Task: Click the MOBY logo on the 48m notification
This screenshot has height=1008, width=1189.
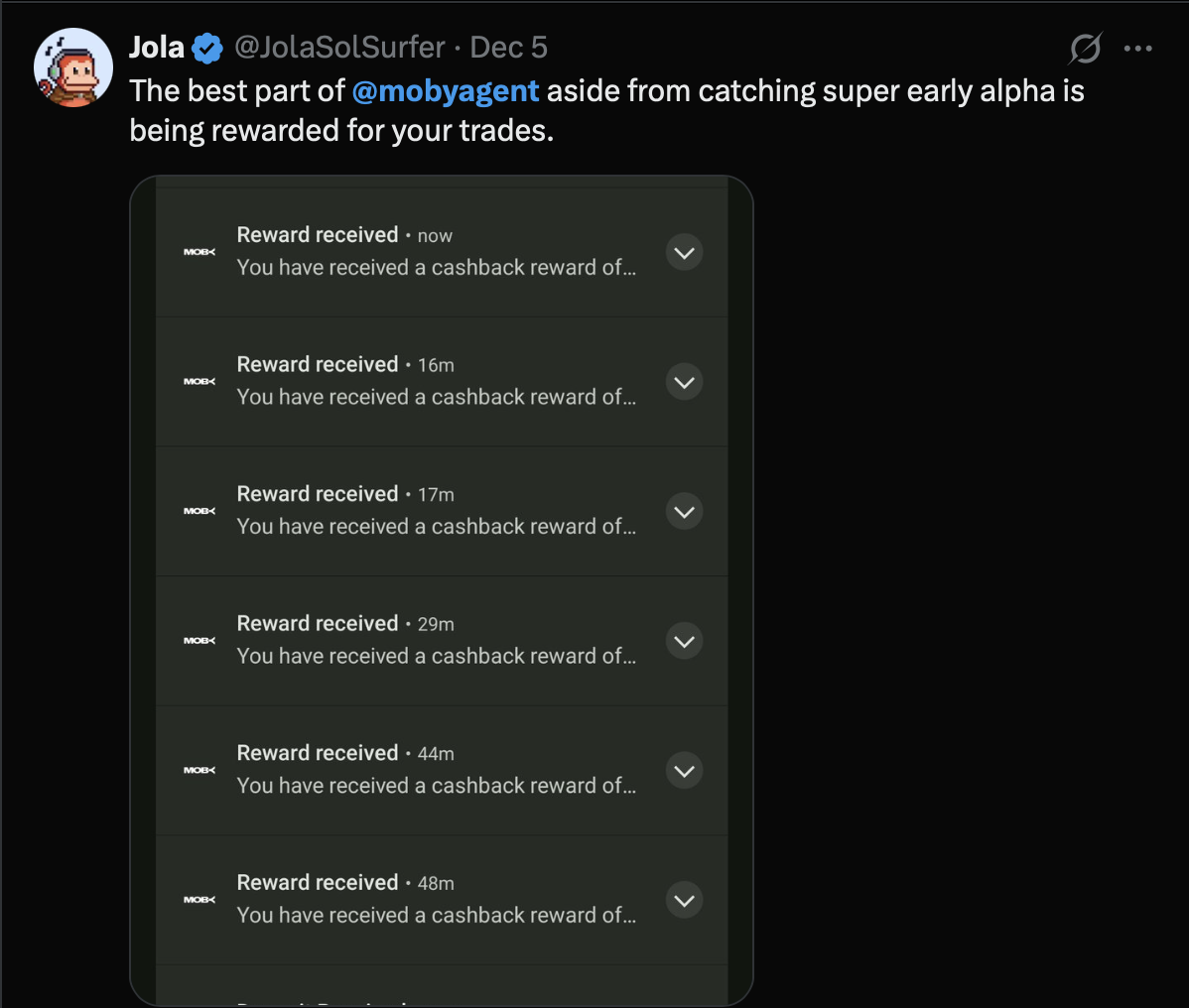Action: [x=199, y=900]
